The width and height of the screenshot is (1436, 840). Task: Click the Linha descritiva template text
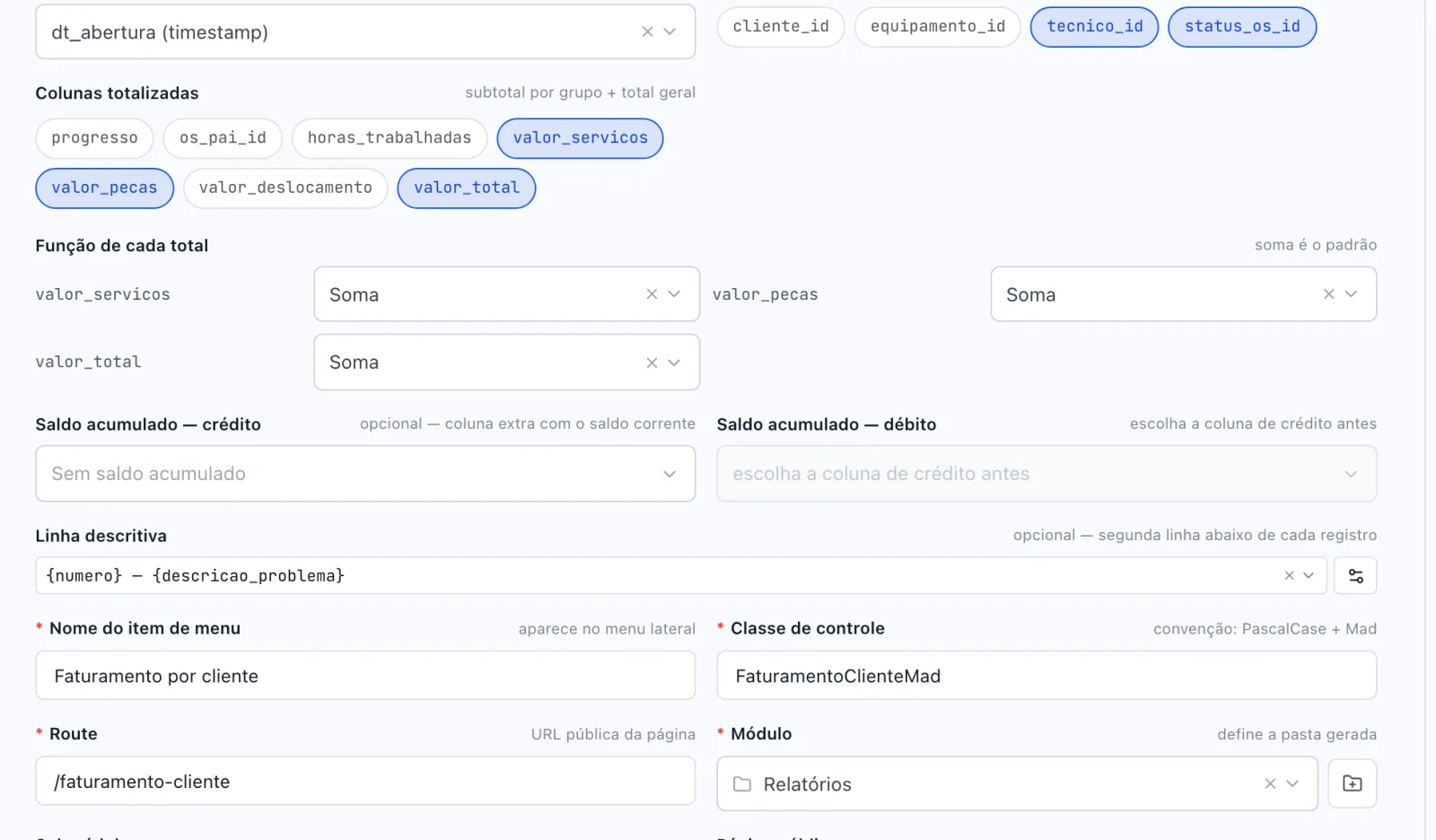(195, 576)
